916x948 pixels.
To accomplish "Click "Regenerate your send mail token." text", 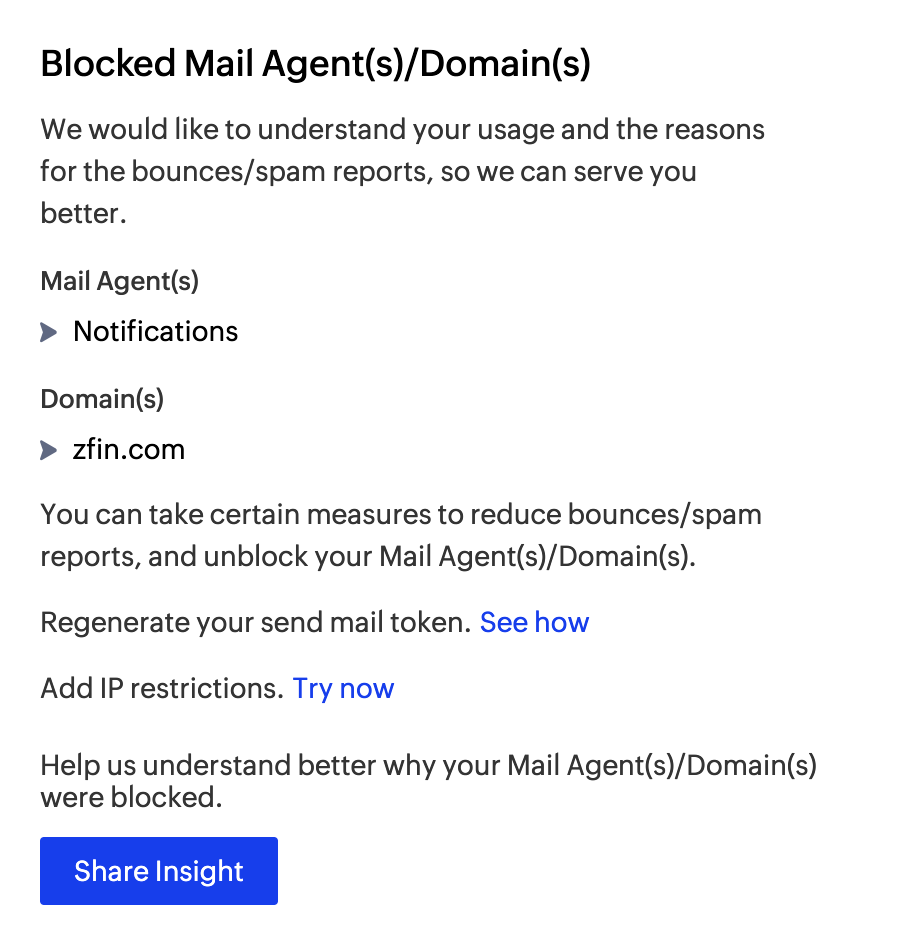I will pos(256,623).
